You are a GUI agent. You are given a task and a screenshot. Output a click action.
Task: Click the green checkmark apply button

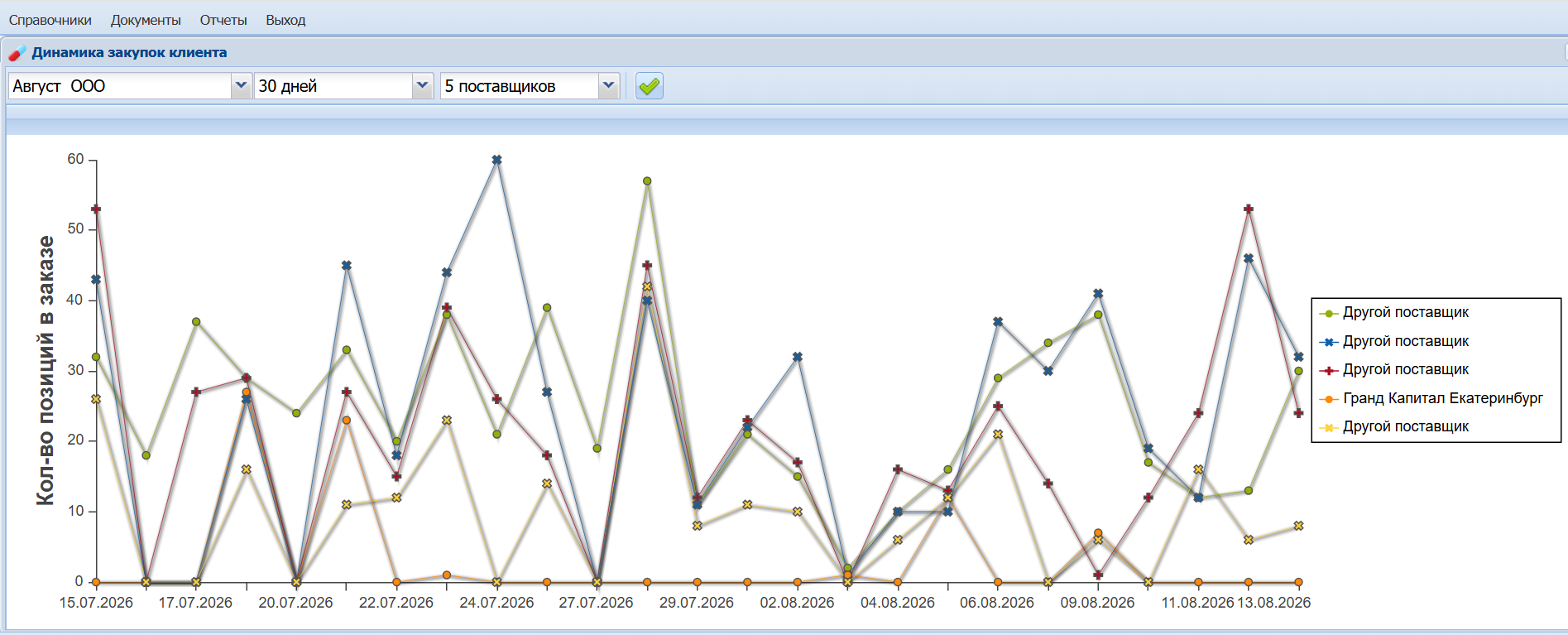(650, 86)
